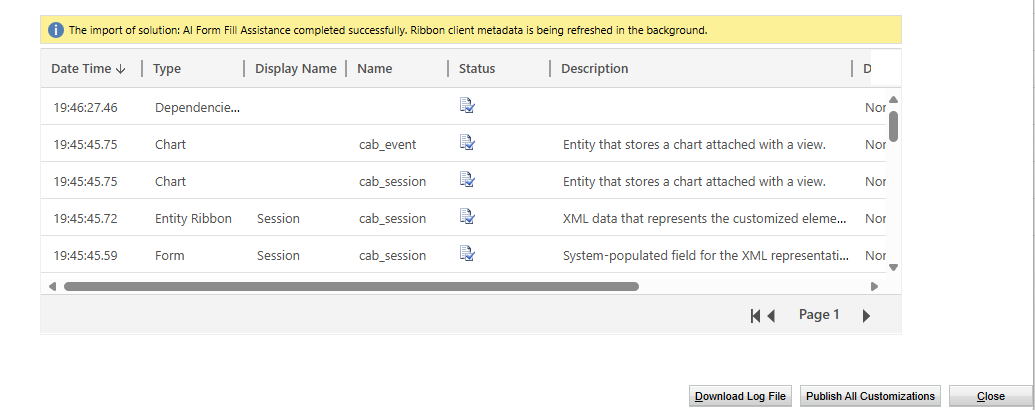Click status icon for cab_event Chart row
The height and width of the screenshot is (410, 1035).
pyautogui.click(x=467, y=143)
